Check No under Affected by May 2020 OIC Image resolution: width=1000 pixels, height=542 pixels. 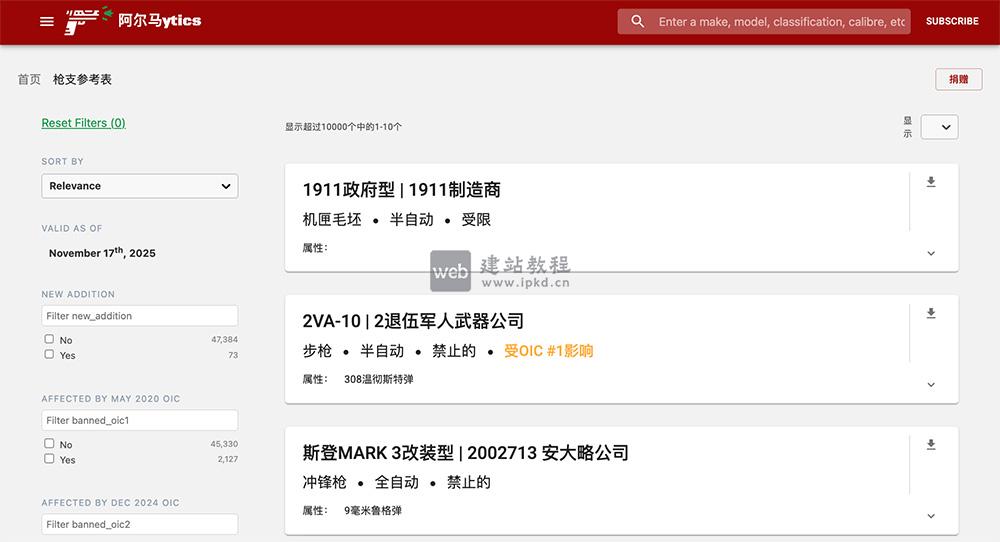coord(49,444)
